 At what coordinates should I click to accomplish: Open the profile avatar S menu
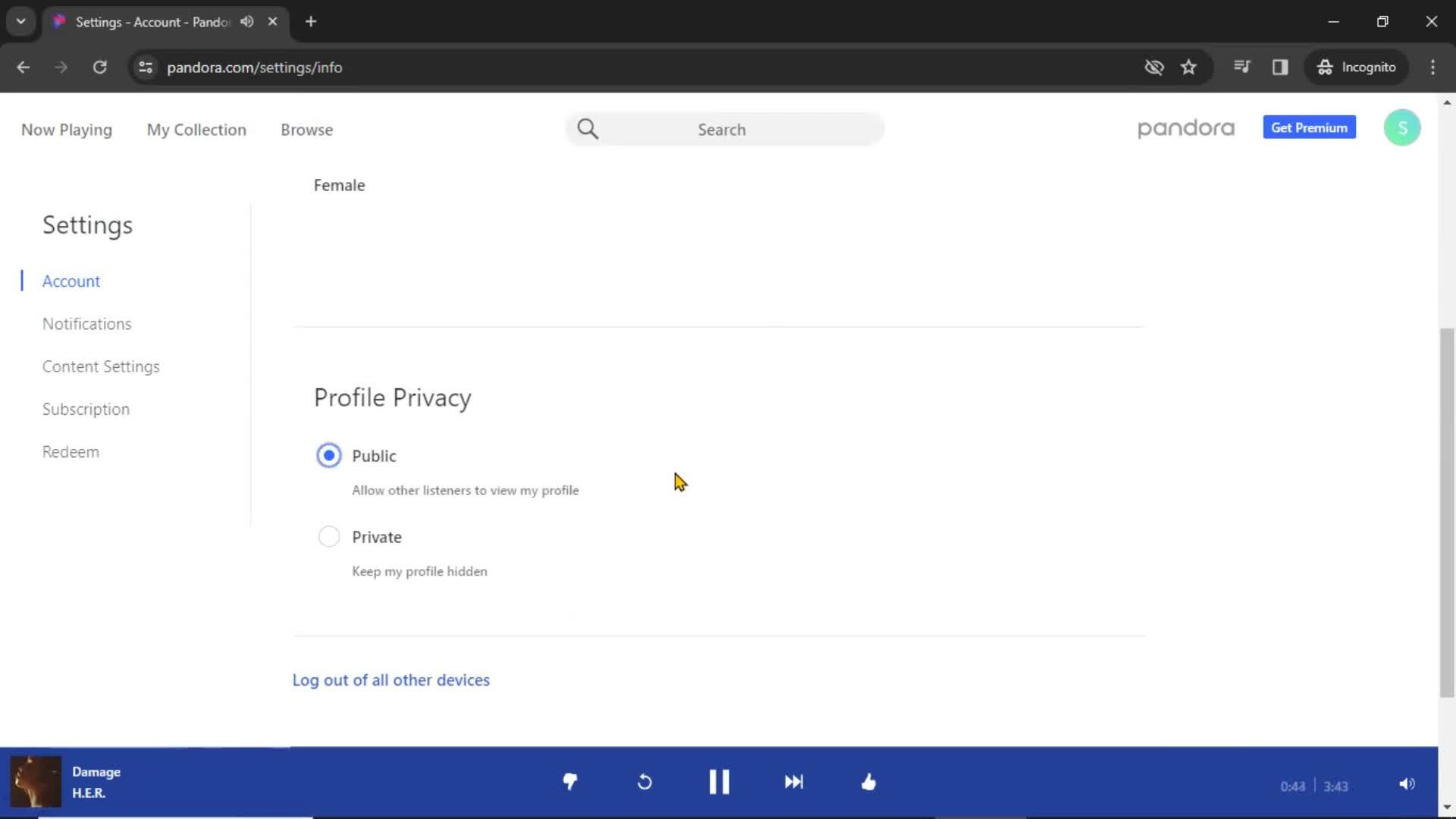coord(1402,127)
